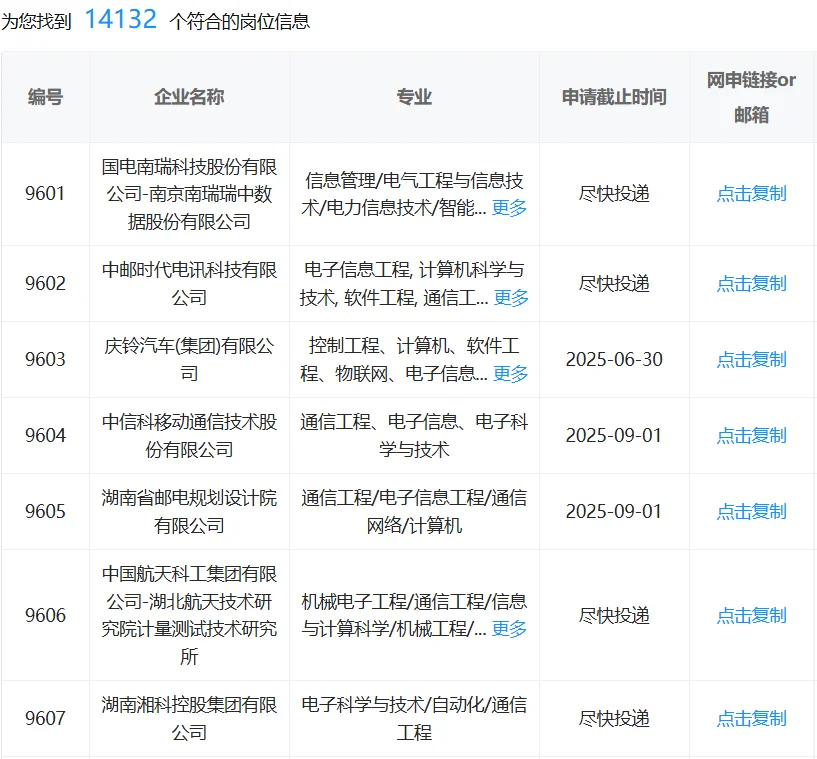
Task: Click number cell 9607
Action: pyautogui.click(x=45, y=719)
